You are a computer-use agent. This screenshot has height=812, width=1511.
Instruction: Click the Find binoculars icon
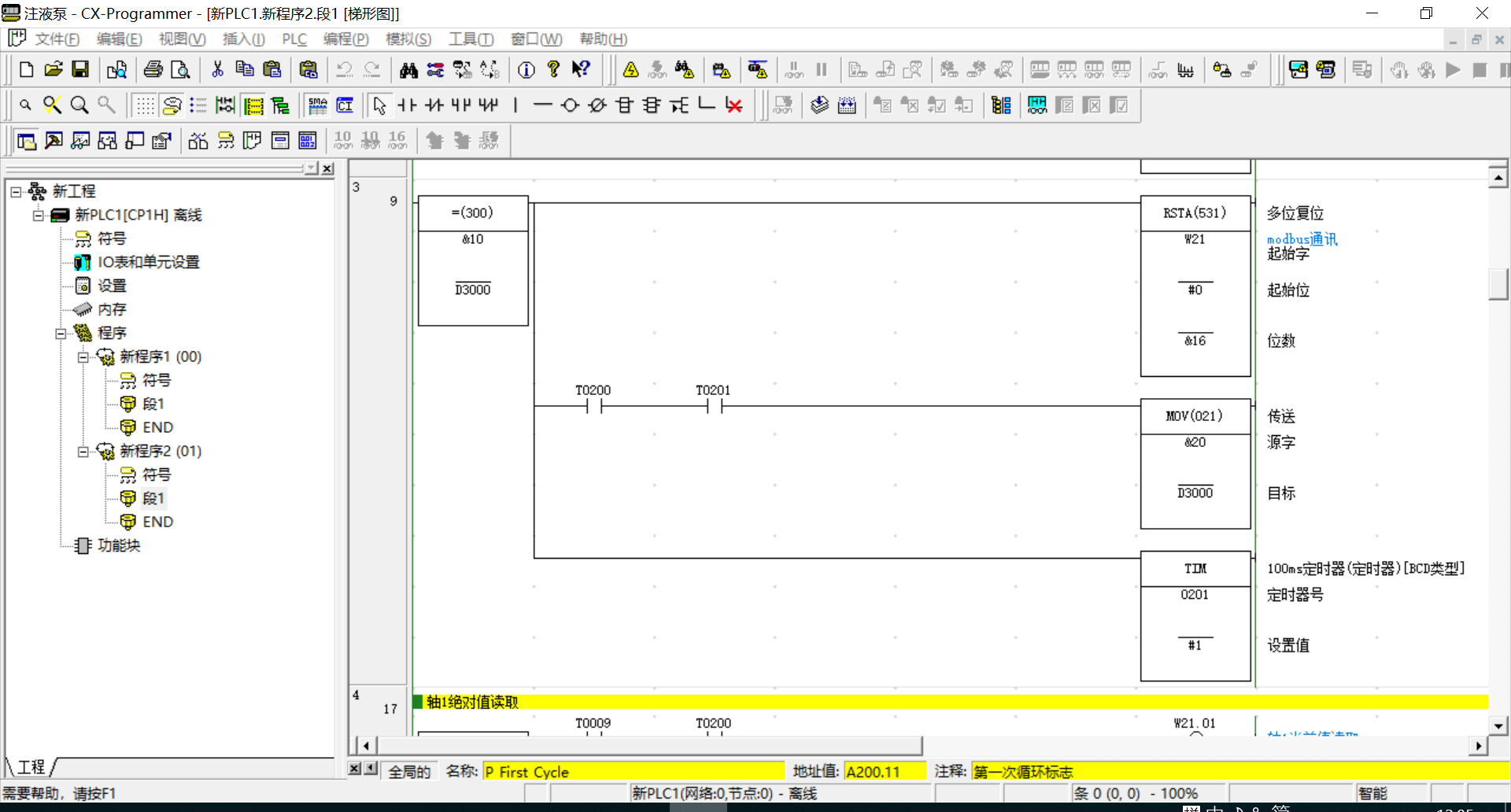coord(408,70)
